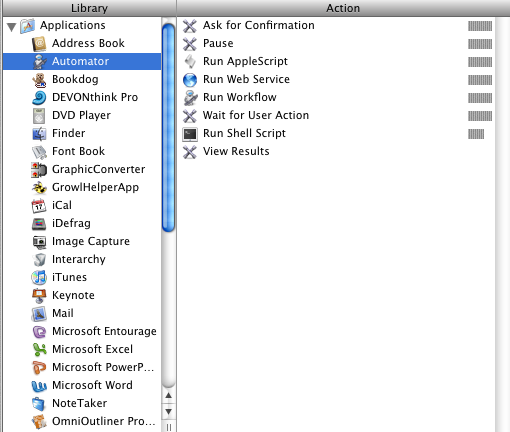Click the library scroll up arrow
This screenshot has width=510, height=432.
[169, 396]
